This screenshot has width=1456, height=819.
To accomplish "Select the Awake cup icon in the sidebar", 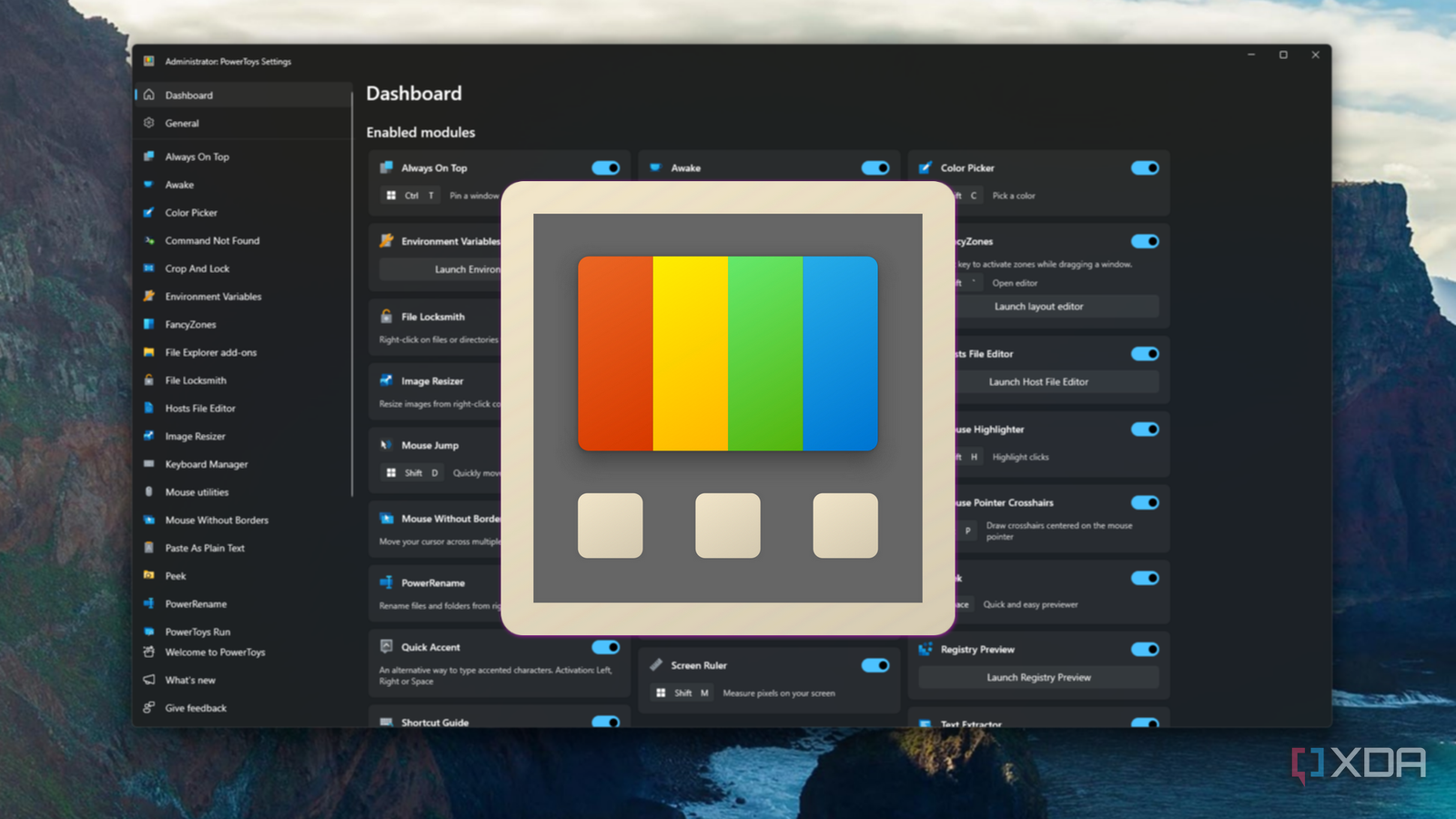I will click(149, 185).
